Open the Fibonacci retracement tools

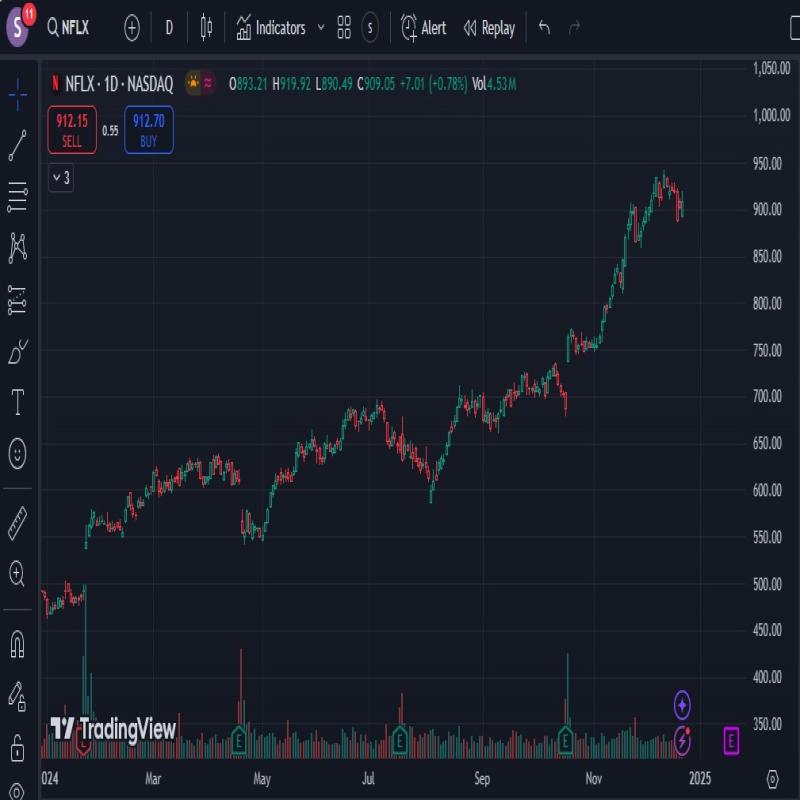pyautogui.click(x=17, y=197)
